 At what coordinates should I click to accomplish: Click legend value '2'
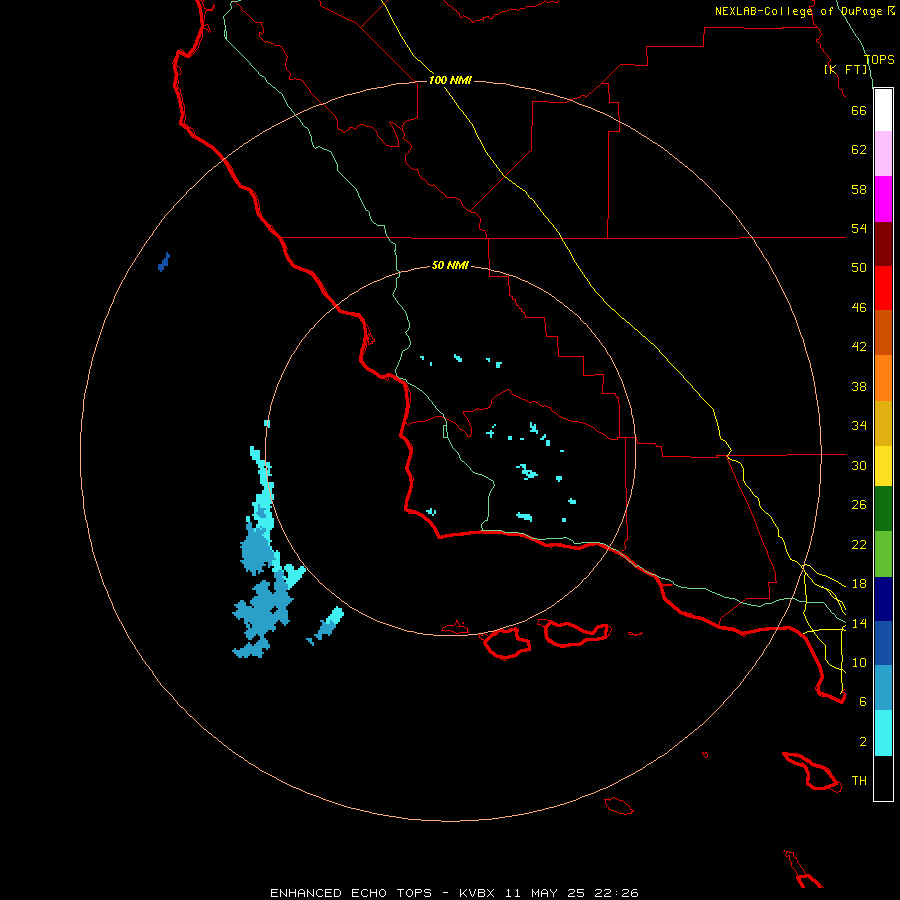click(862, 742)
